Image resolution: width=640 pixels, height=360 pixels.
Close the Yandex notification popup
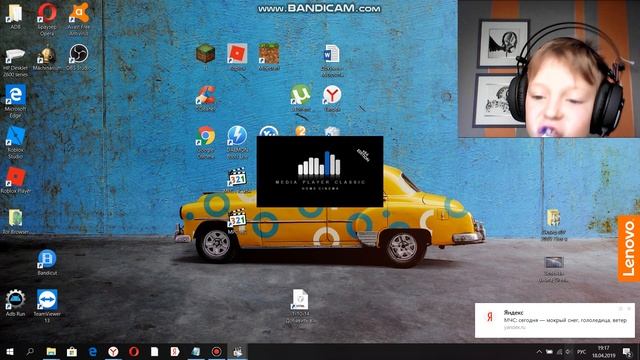pyautogui.click(x=629, y=309)
